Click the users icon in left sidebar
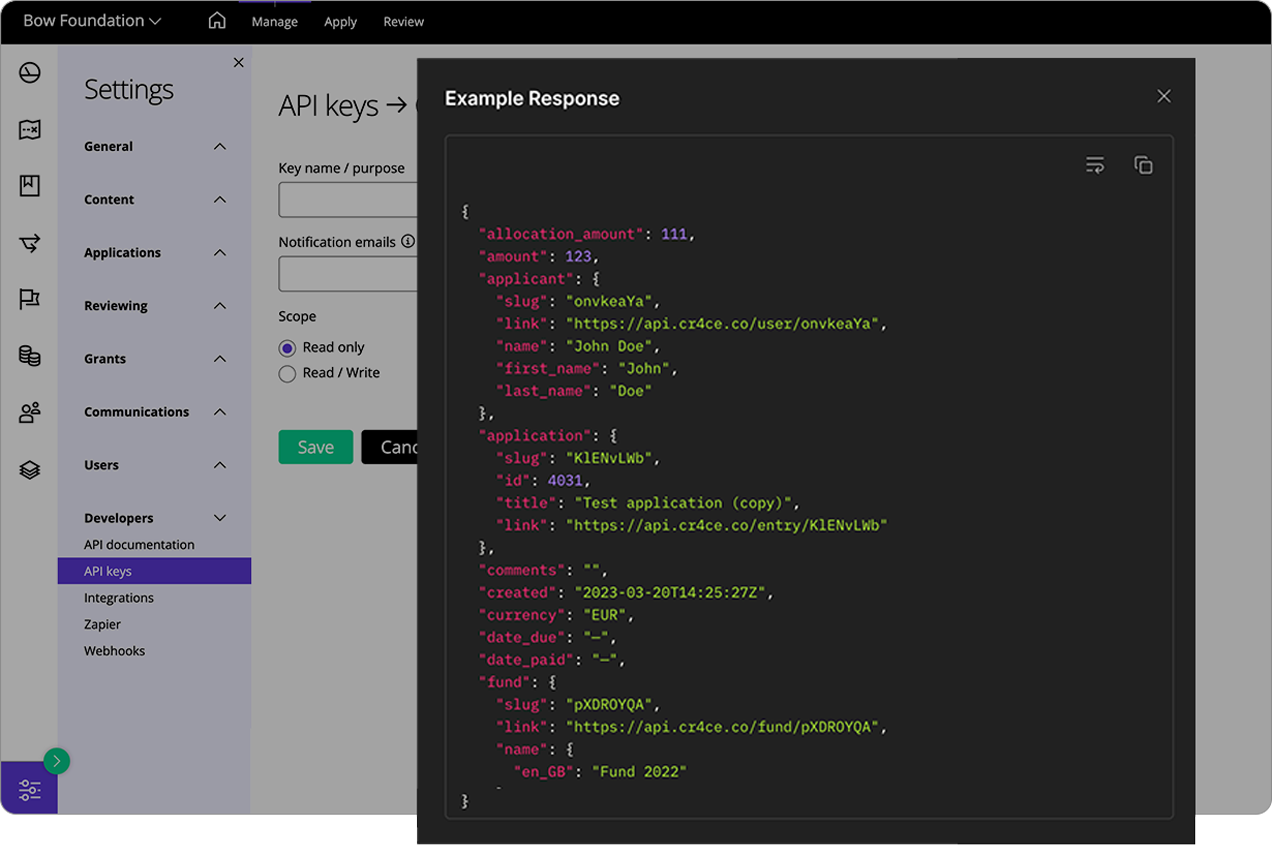 [x=30, y=412]
